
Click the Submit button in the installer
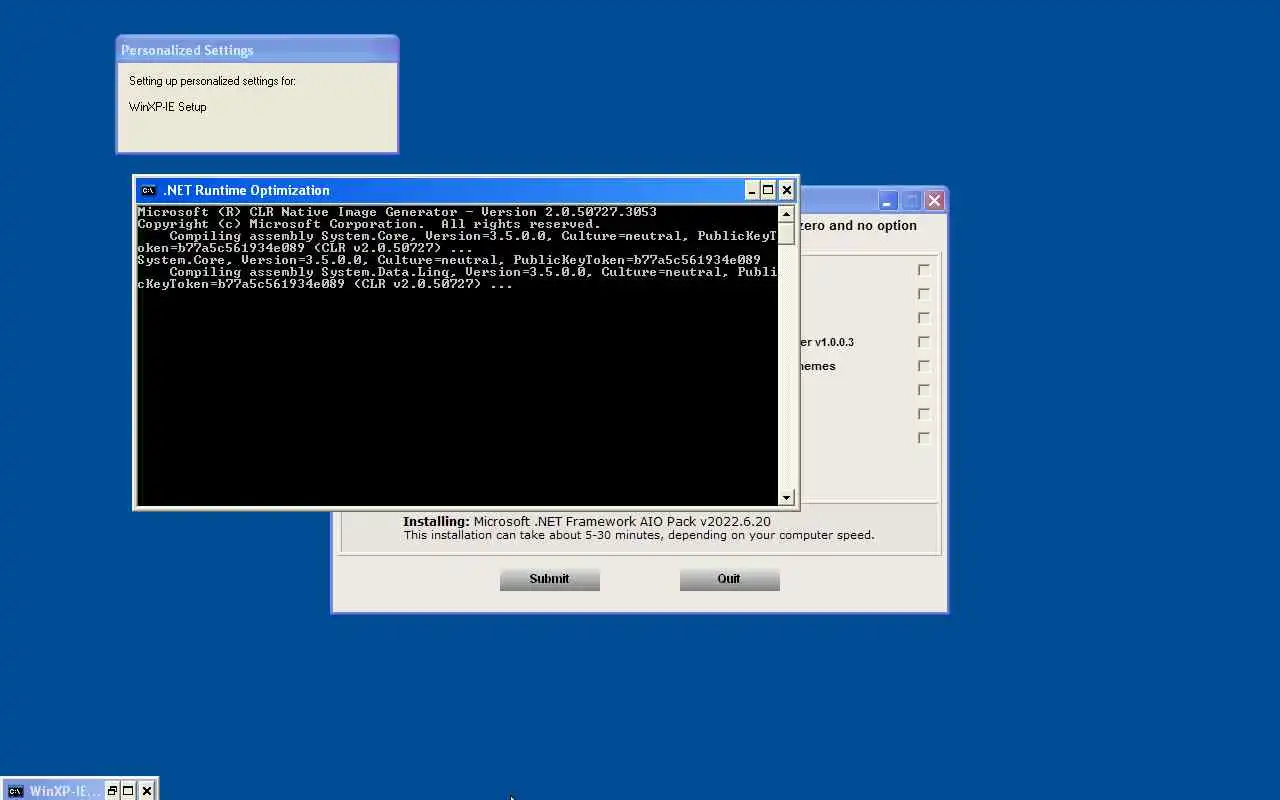tap(549, 579)
